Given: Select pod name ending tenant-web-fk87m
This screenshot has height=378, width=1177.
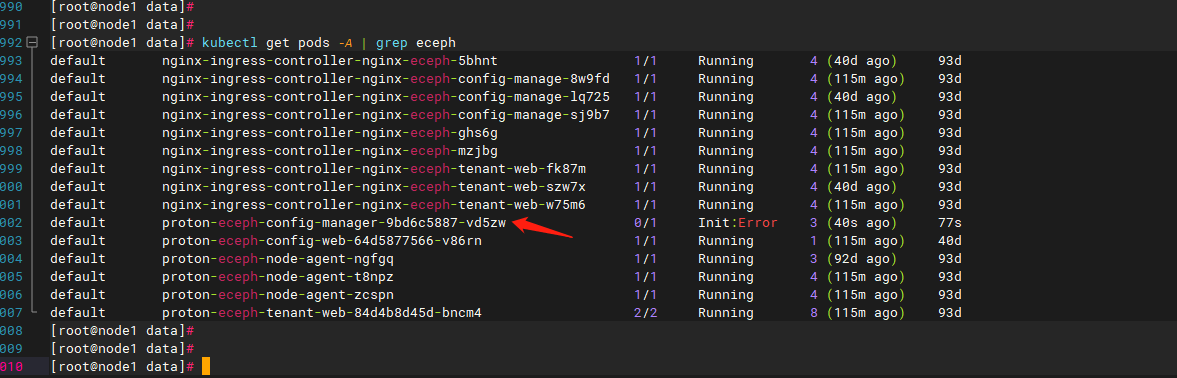Looking at the screenshot, I should pyautogui.click(x=374, y=169).
